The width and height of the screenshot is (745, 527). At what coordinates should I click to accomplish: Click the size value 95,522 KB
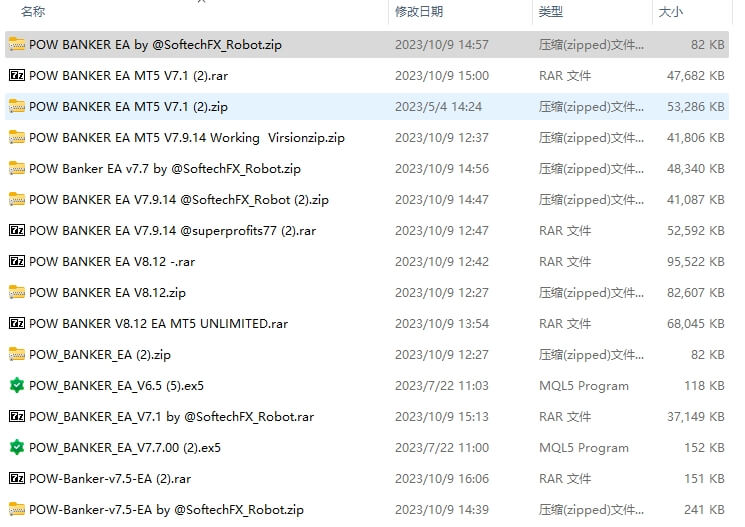click(x=696, y=262)
